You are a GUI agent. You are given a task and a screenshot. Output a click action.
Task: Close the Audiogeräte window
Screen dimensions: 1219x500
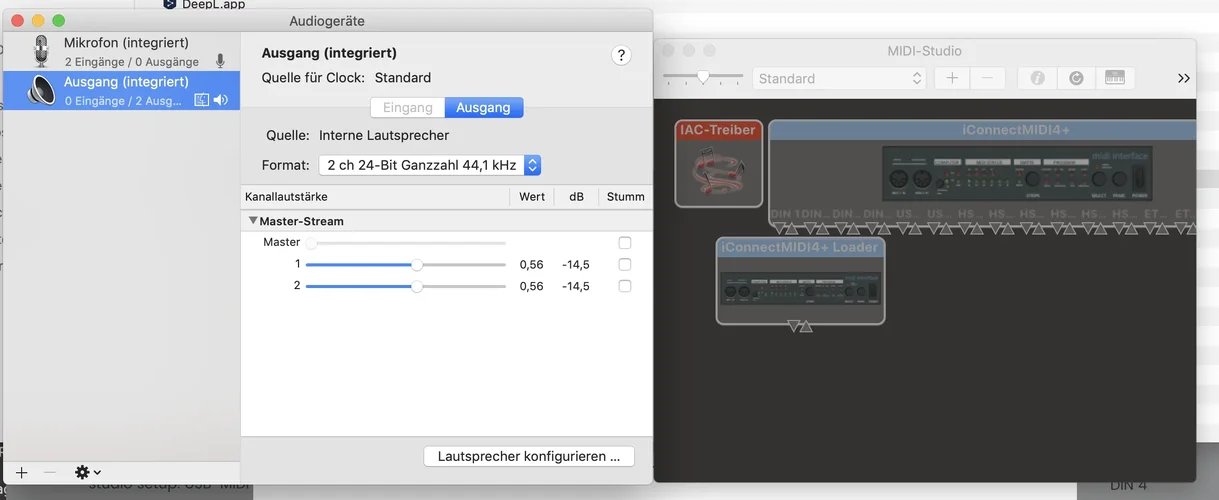[18, 20]
